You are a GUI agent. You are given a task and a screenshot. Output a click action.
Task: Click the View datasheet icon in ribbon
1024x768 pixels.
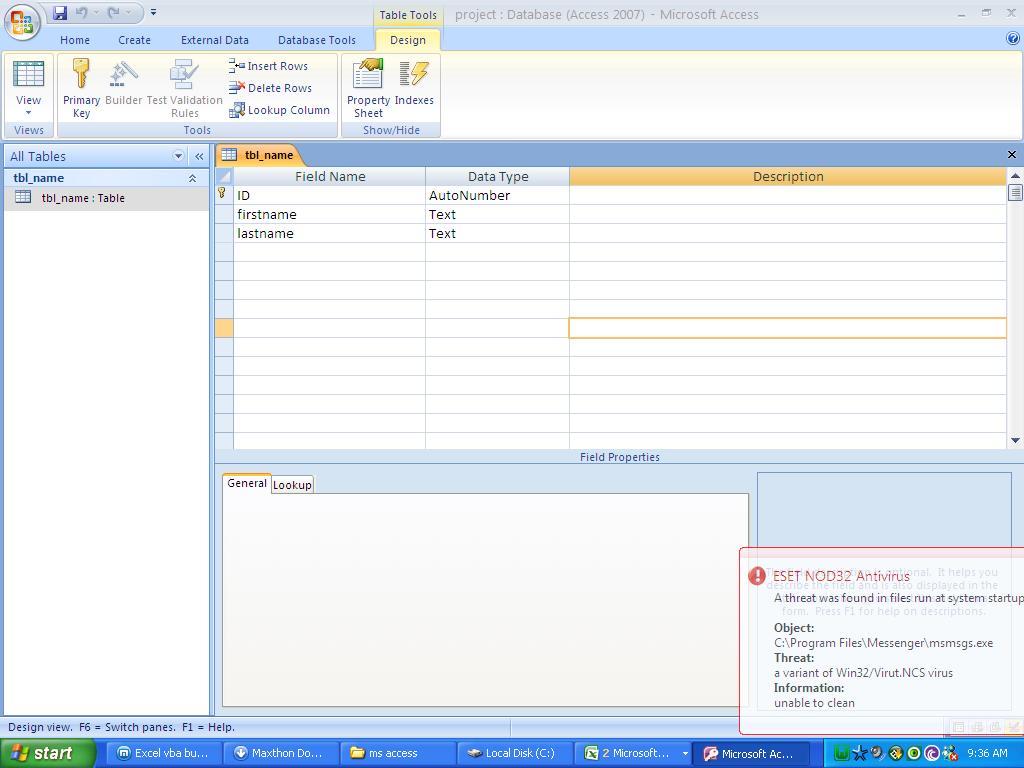(x=29, y=74)
